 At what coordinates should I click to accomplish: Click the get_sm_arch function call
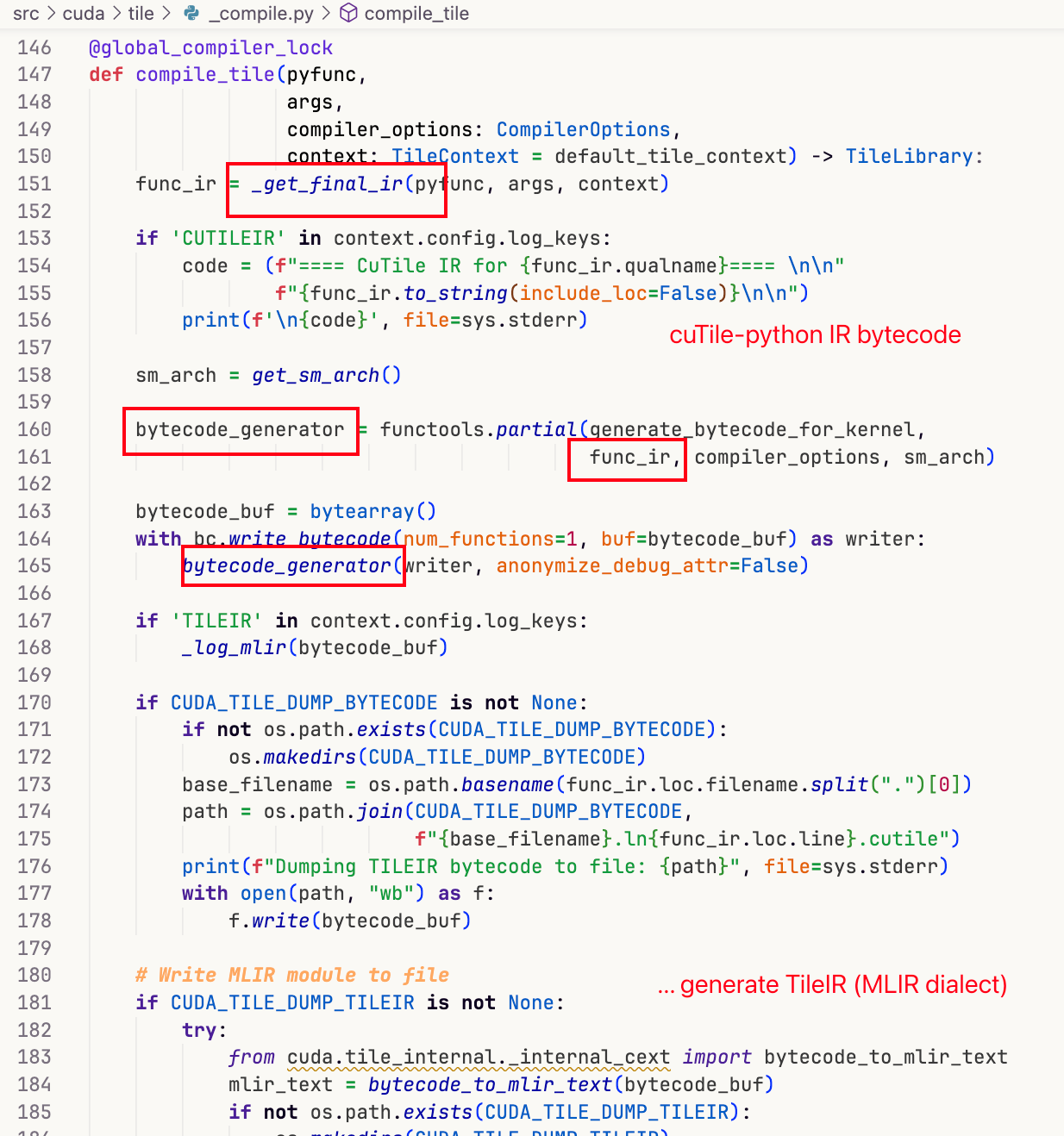point(316,375)
